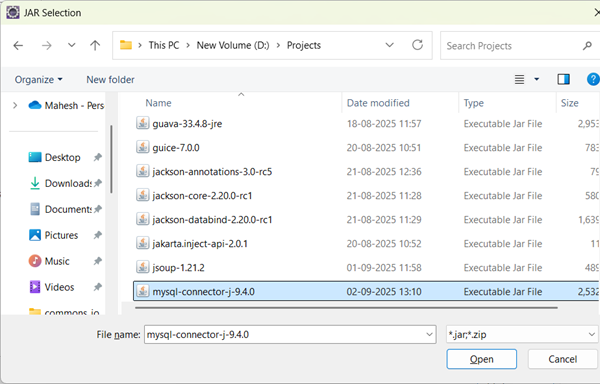Expand the Mahesh - Personal OneDrive node
Viewport: 600px width, 384px height.
pos(15,105)
